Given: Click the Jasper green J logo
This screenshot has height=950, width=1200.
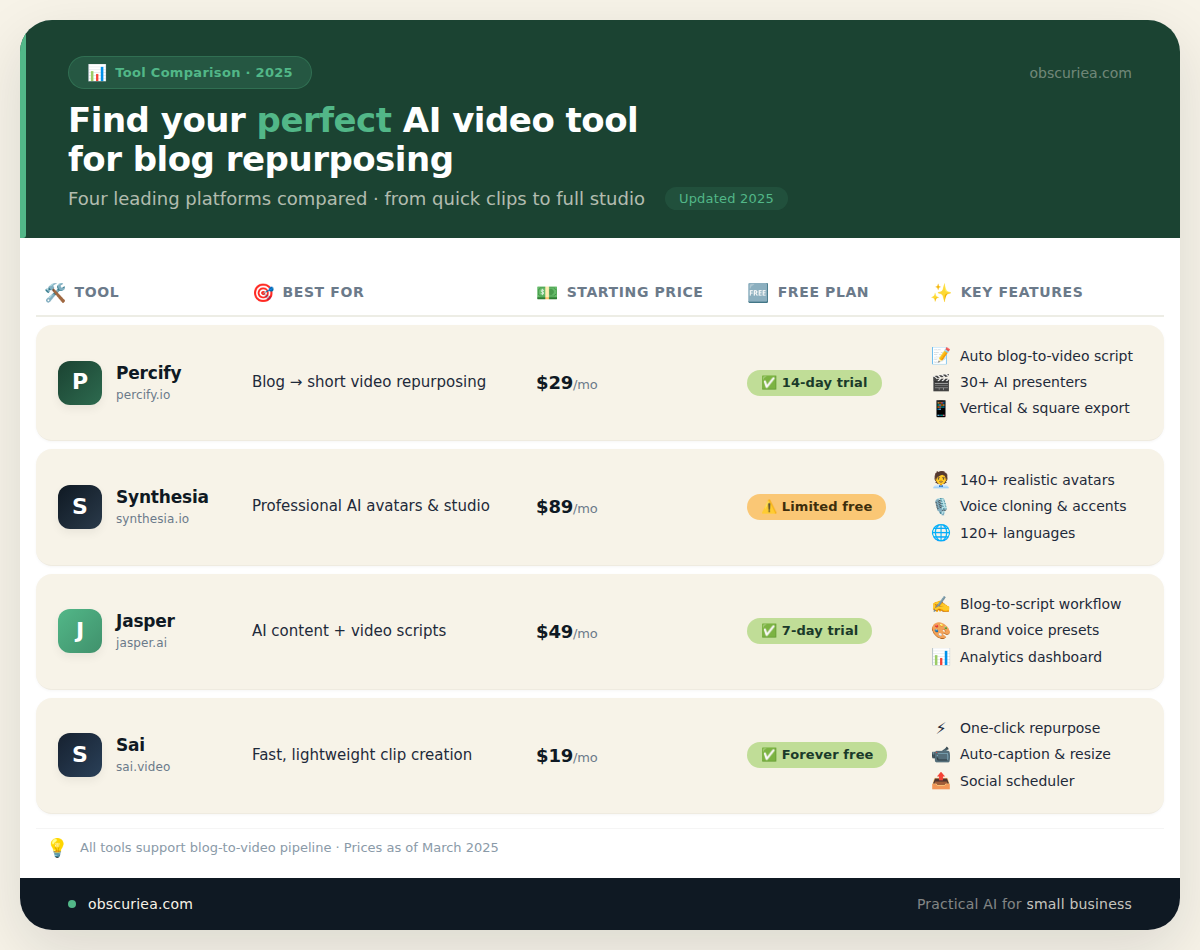Looking at the screenshot, I should [x=80, y=631].
